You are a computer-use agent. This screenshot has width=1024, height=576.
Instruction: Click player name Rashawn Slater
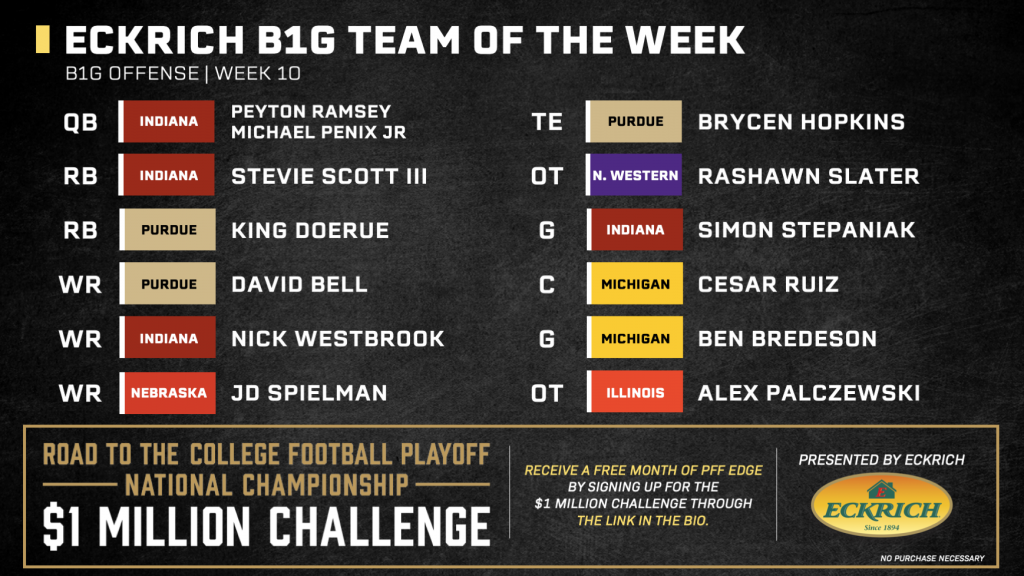pos(808,176)
